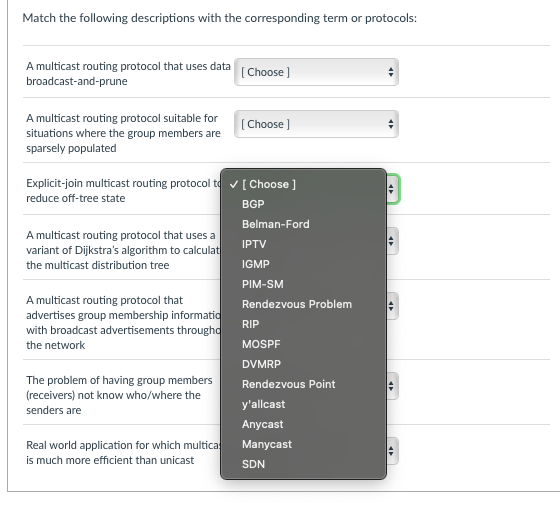Viewport: 560px width, 516px height.
Task: Select the IPTV menu option
Action: pos(303,244)
